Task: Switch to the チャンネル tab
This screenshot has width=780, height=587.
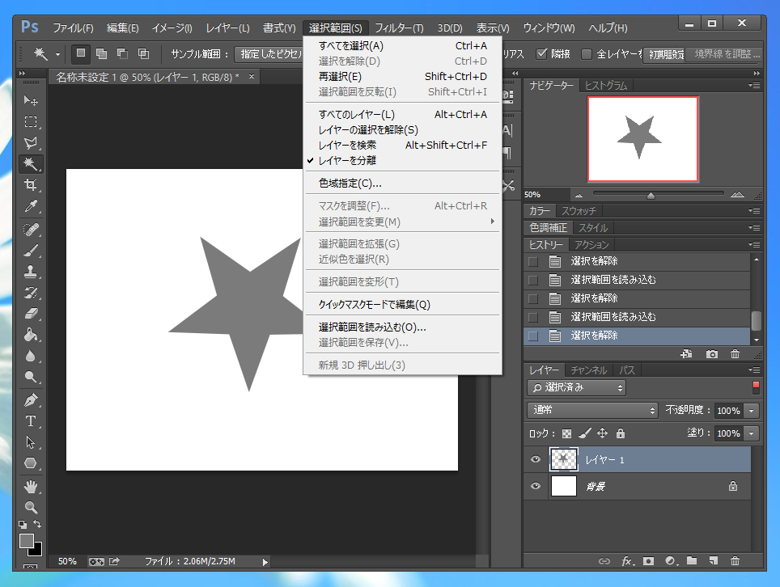Action: (x=588, y=370)
